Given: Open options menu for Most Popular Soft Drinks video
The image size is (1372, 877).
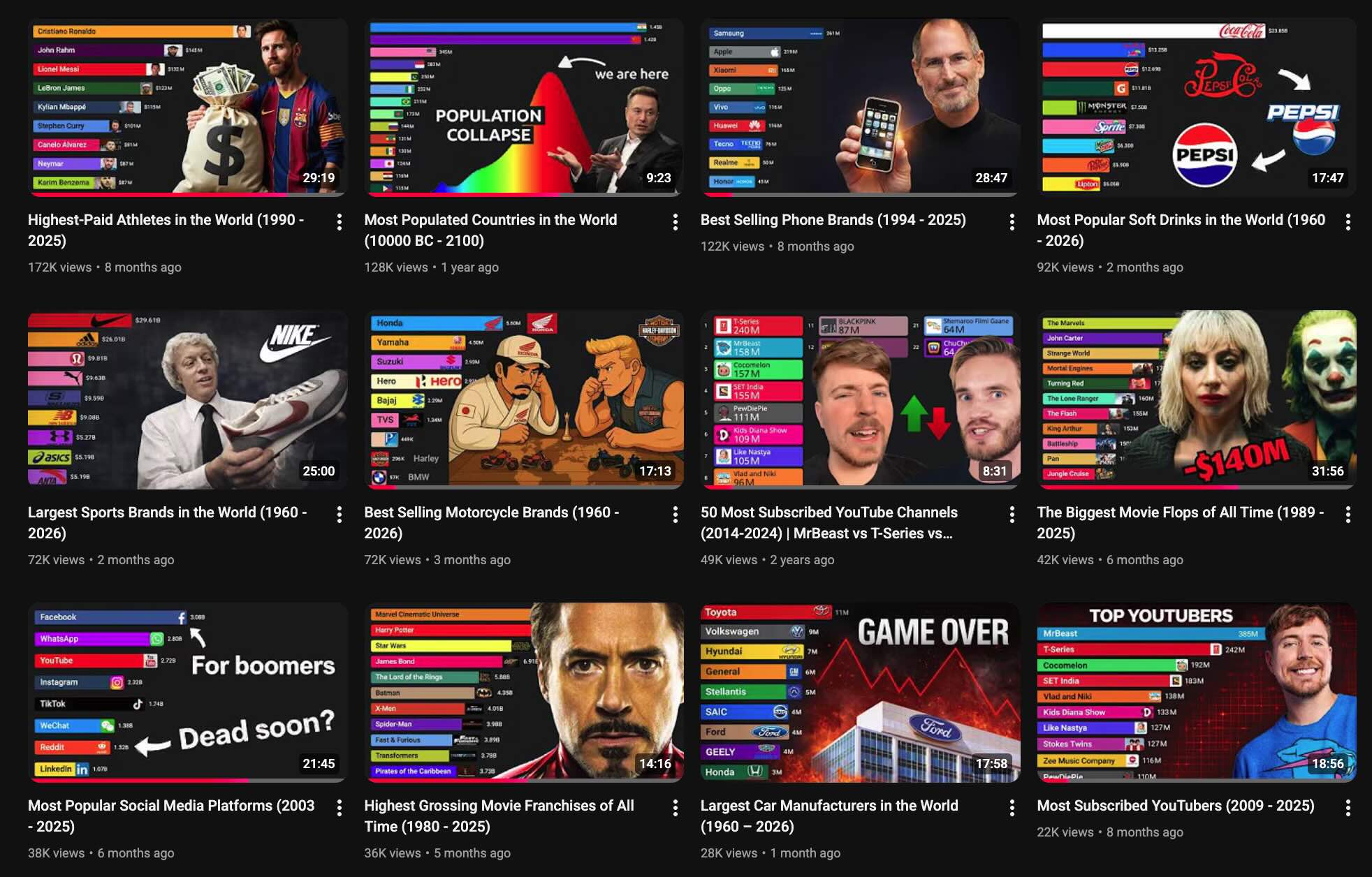Looking at the screenshot, I should click(x=1348, y=222).
